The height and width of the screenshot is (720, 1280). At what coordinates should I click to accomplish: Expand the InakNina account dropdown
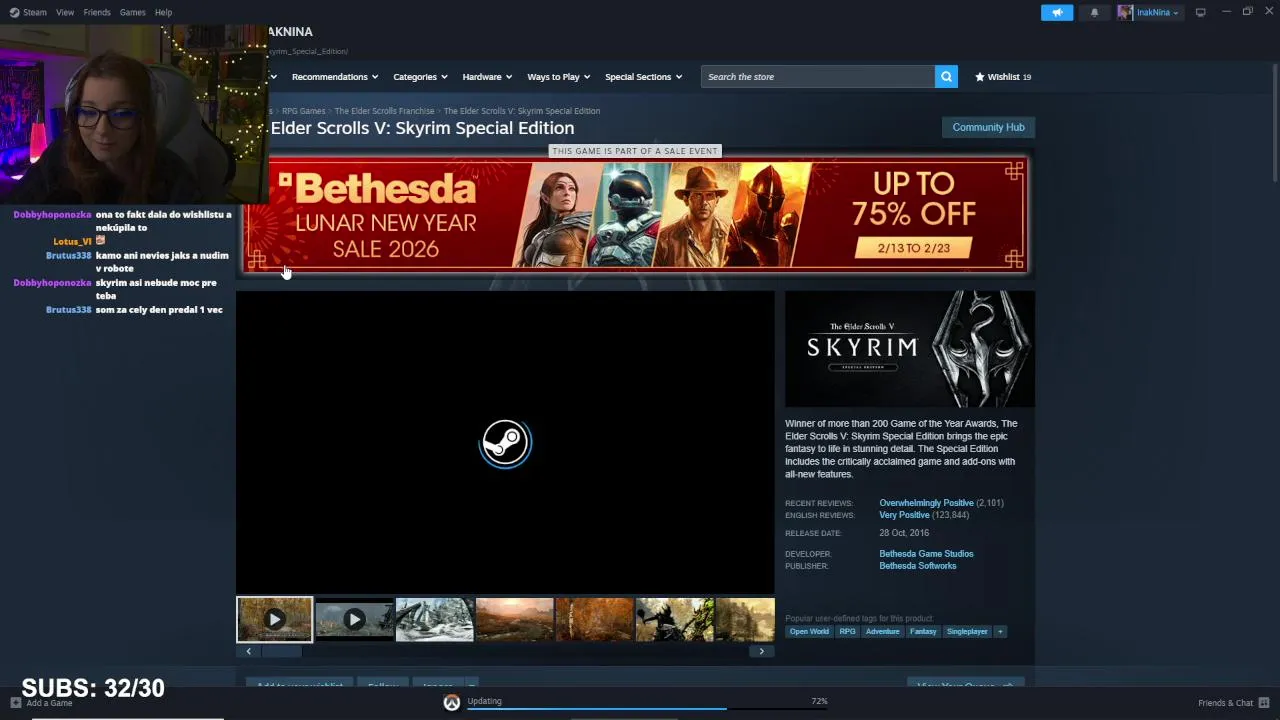(x=1156, y=13)
